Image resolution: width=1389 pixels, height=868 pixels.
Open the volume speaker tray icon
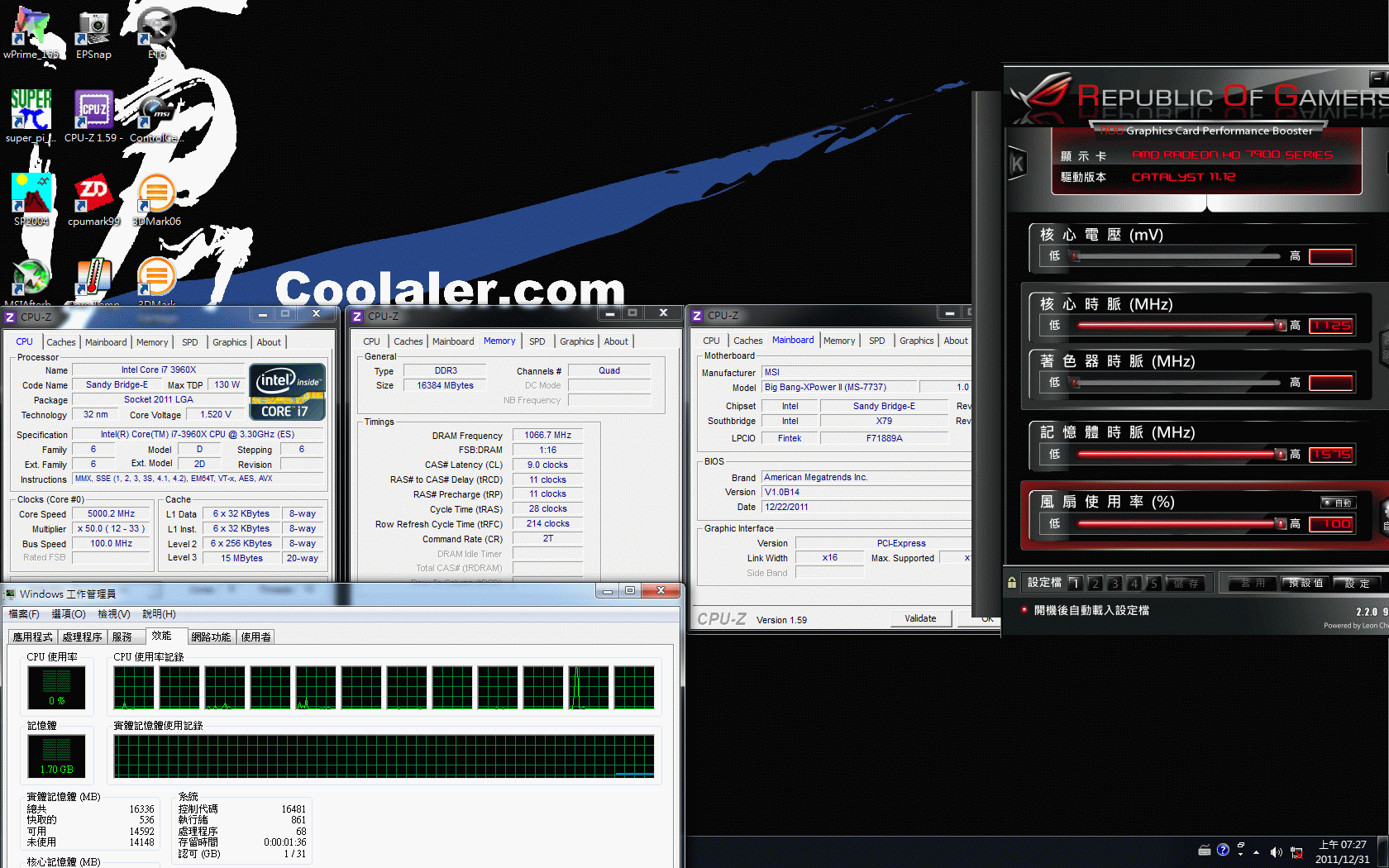pos(1276,851)
